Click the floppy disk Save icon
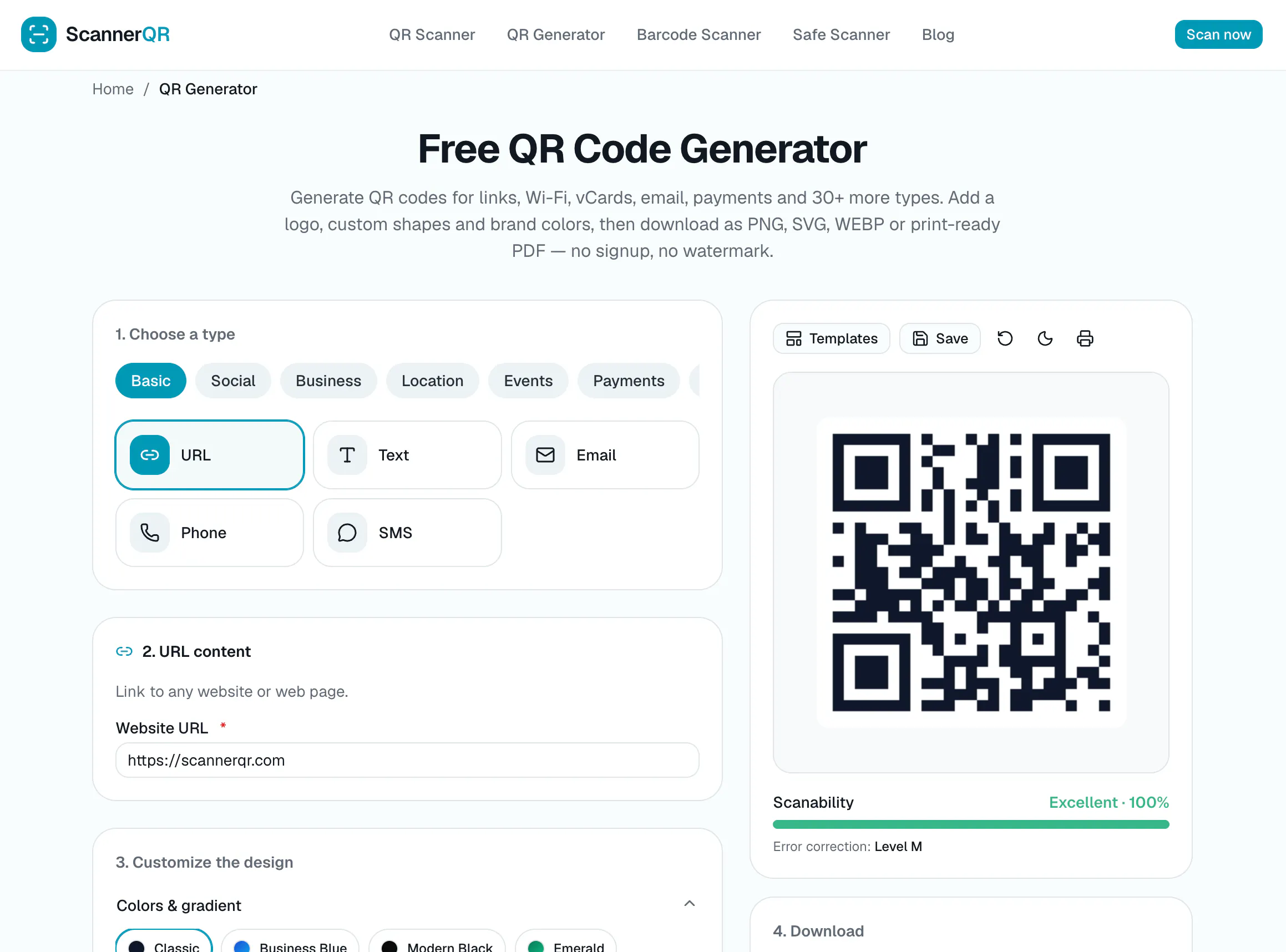The width and height of the screenshot is (1286, 952). [x=920, y=338]
